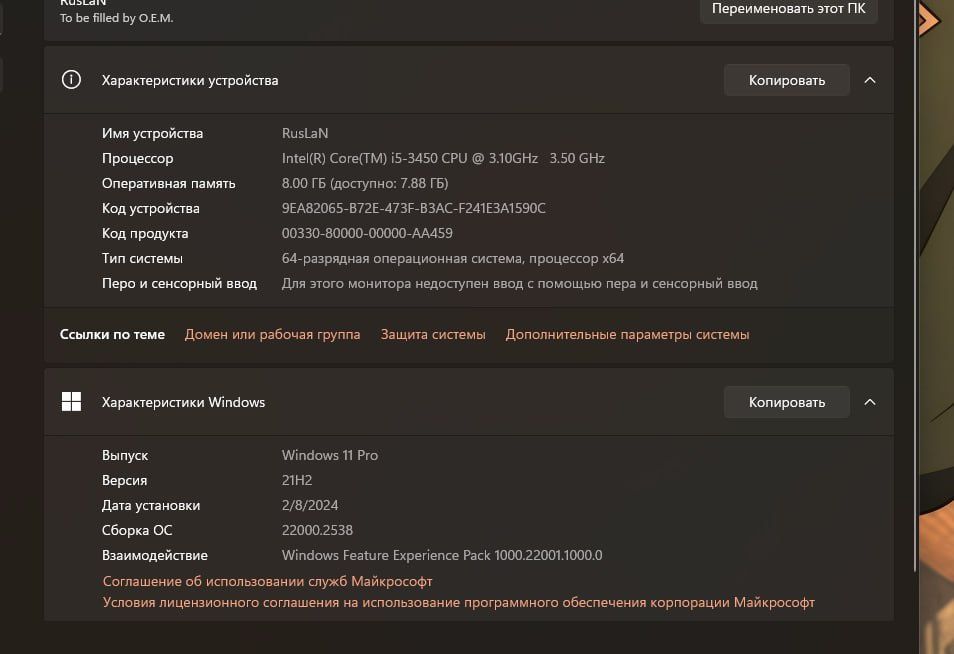Select system type value 64-разрядная операционная система

453,259
